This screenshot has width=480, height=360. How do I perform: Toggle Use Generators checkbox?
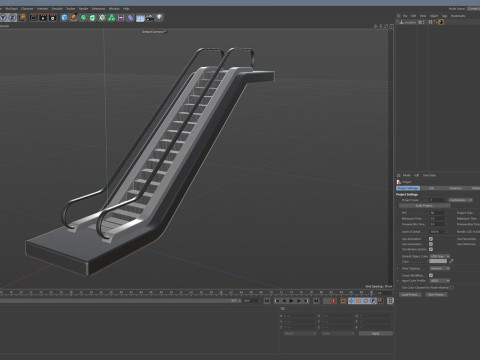coord(431,244)
